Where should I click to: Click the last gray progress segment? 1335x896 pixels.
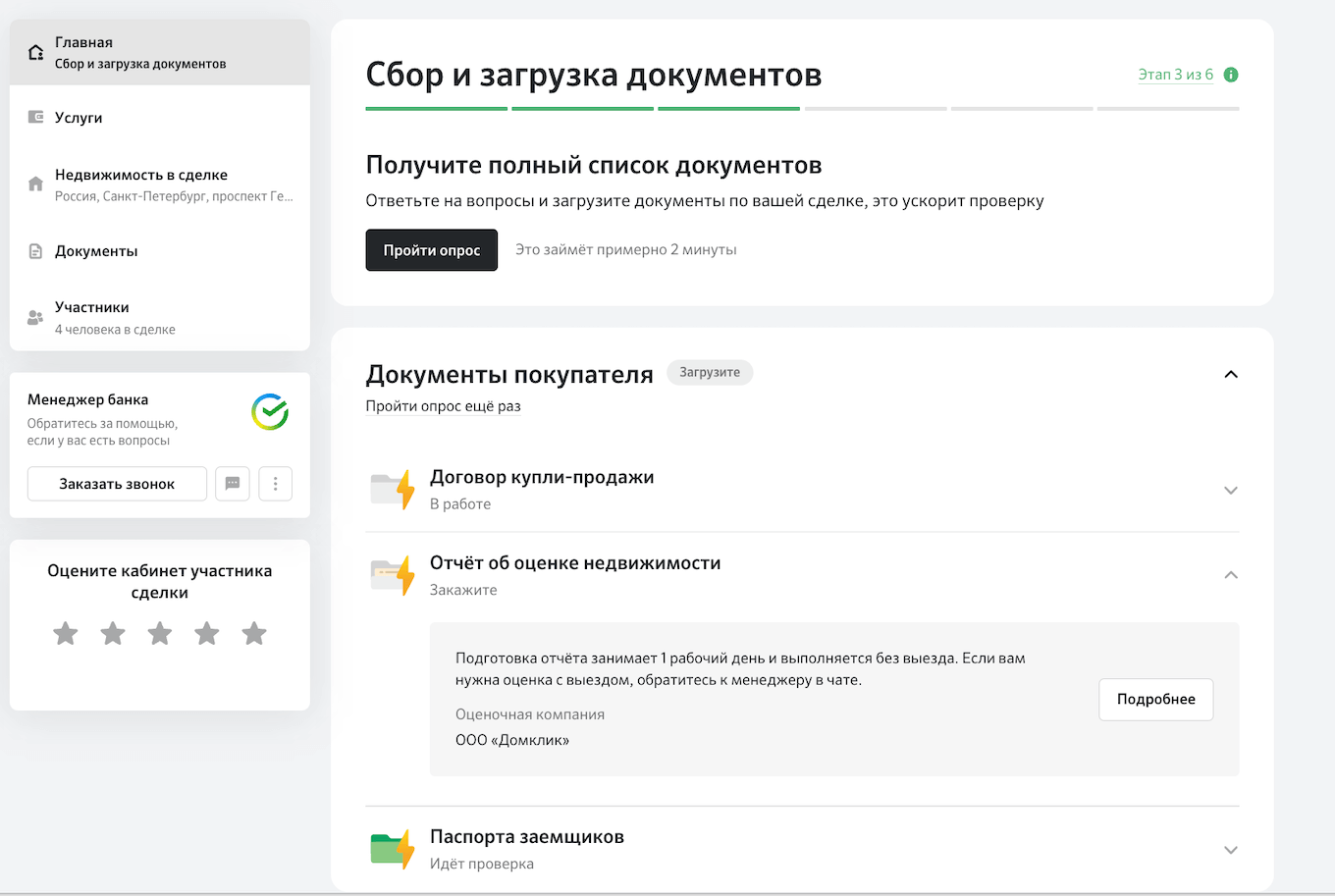click(x=1168, y=109)
